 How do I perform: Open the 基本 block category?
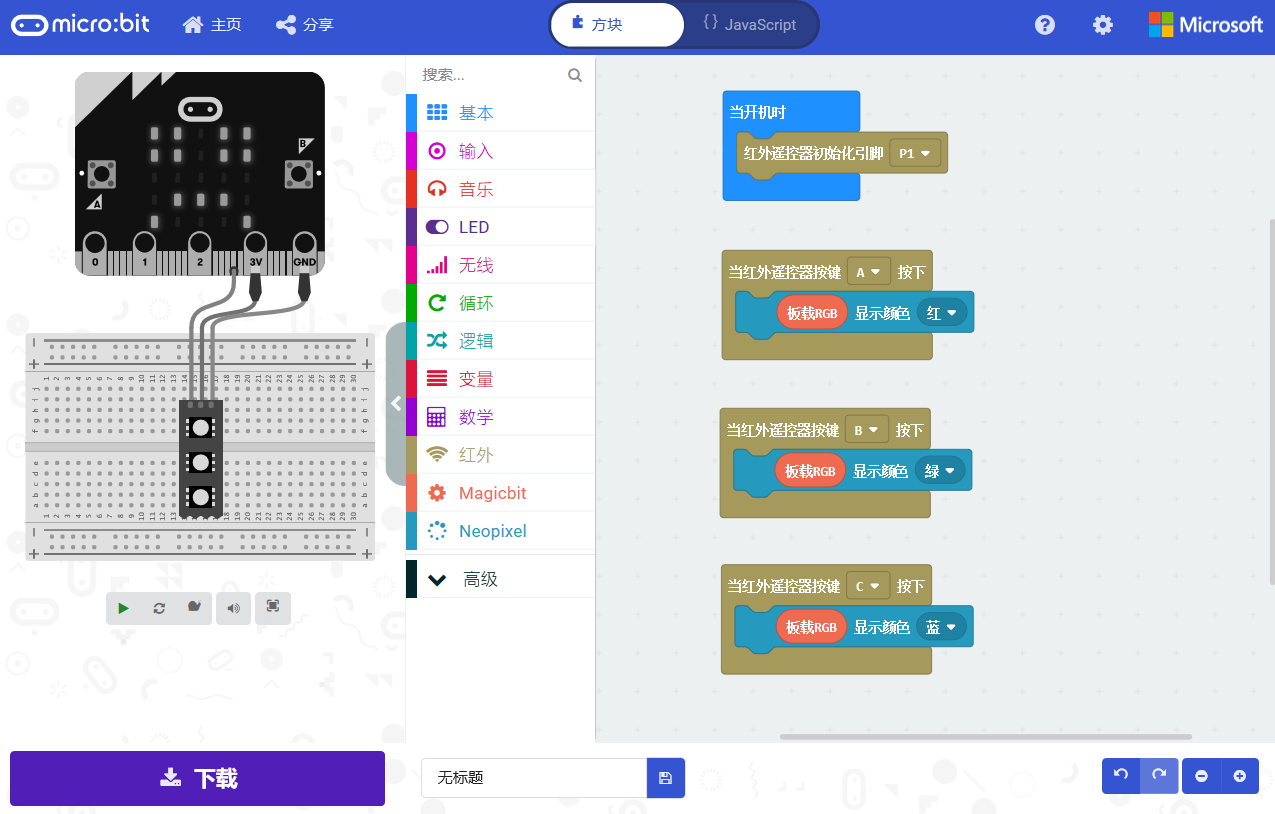pyautogui.click(x=500, y=113)
